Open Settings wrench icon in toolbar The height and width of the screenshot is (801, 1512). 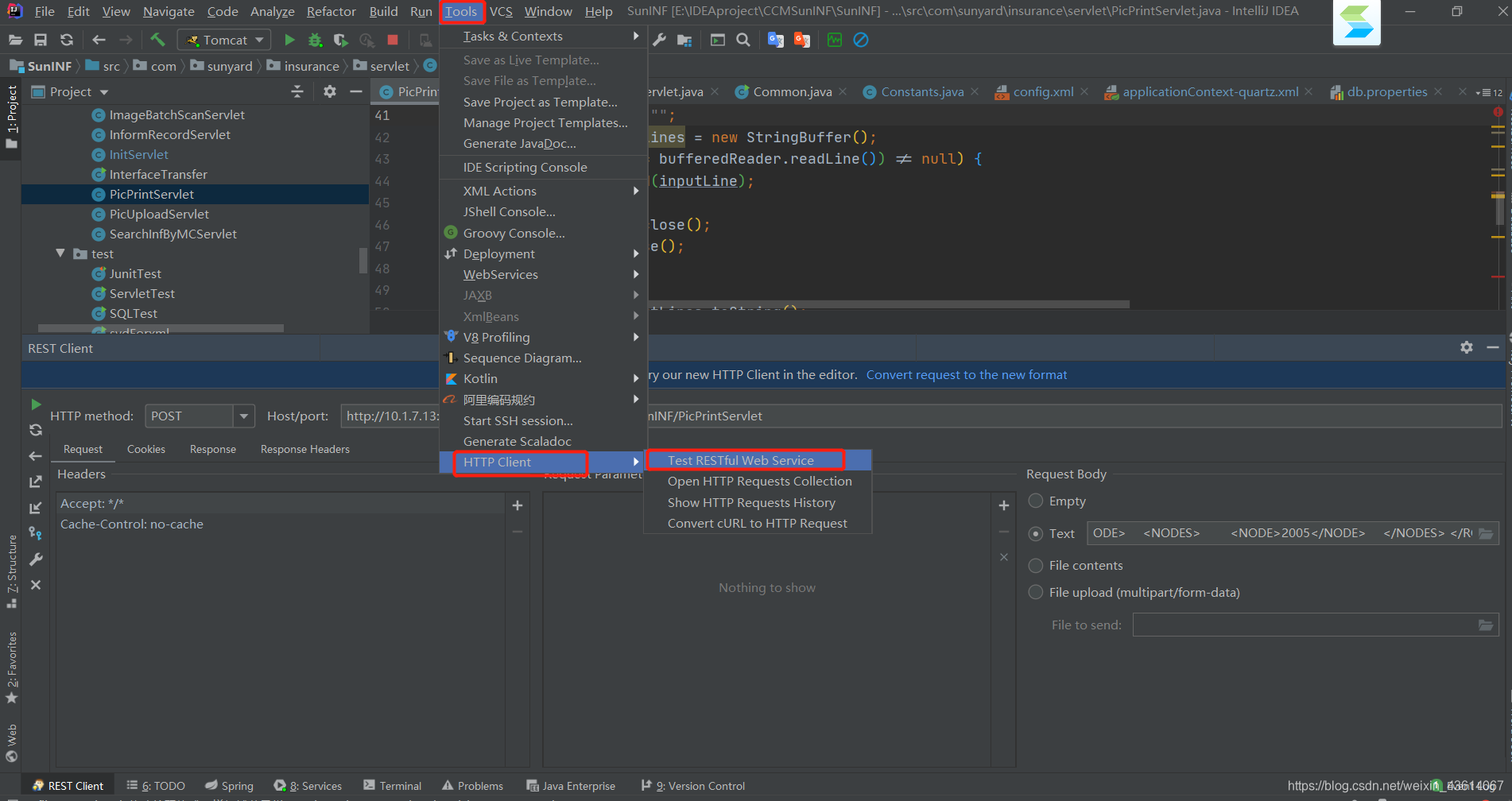(x=660, y=40)
